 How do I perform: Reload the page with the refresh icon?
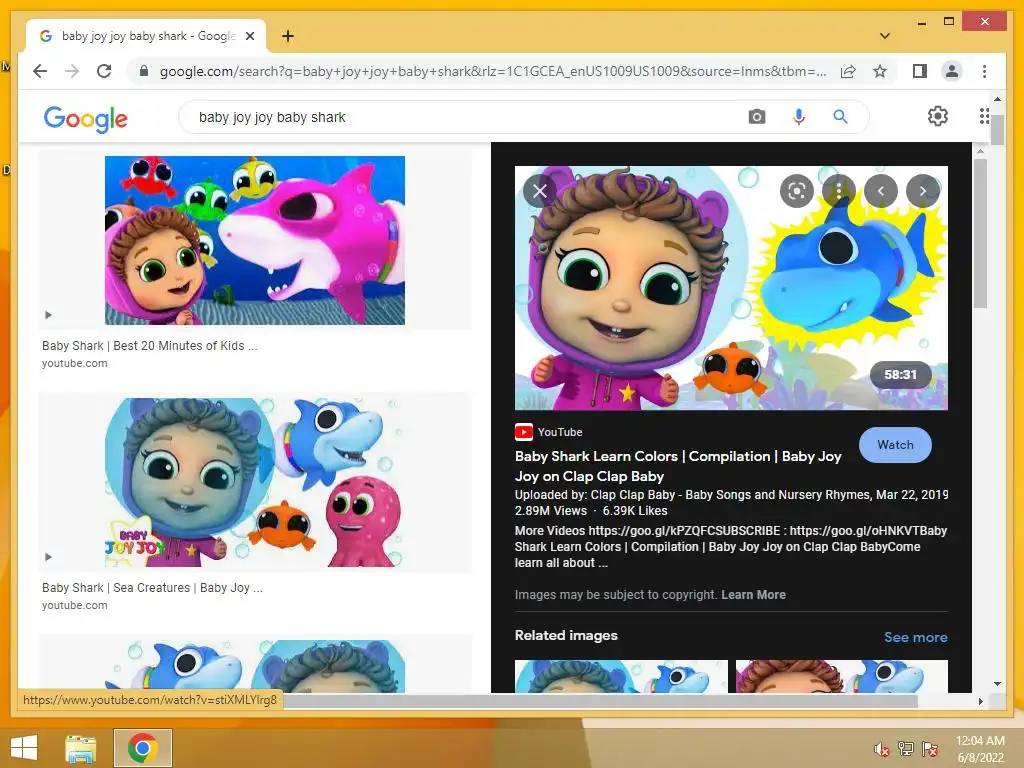click(x=104, y=71)
